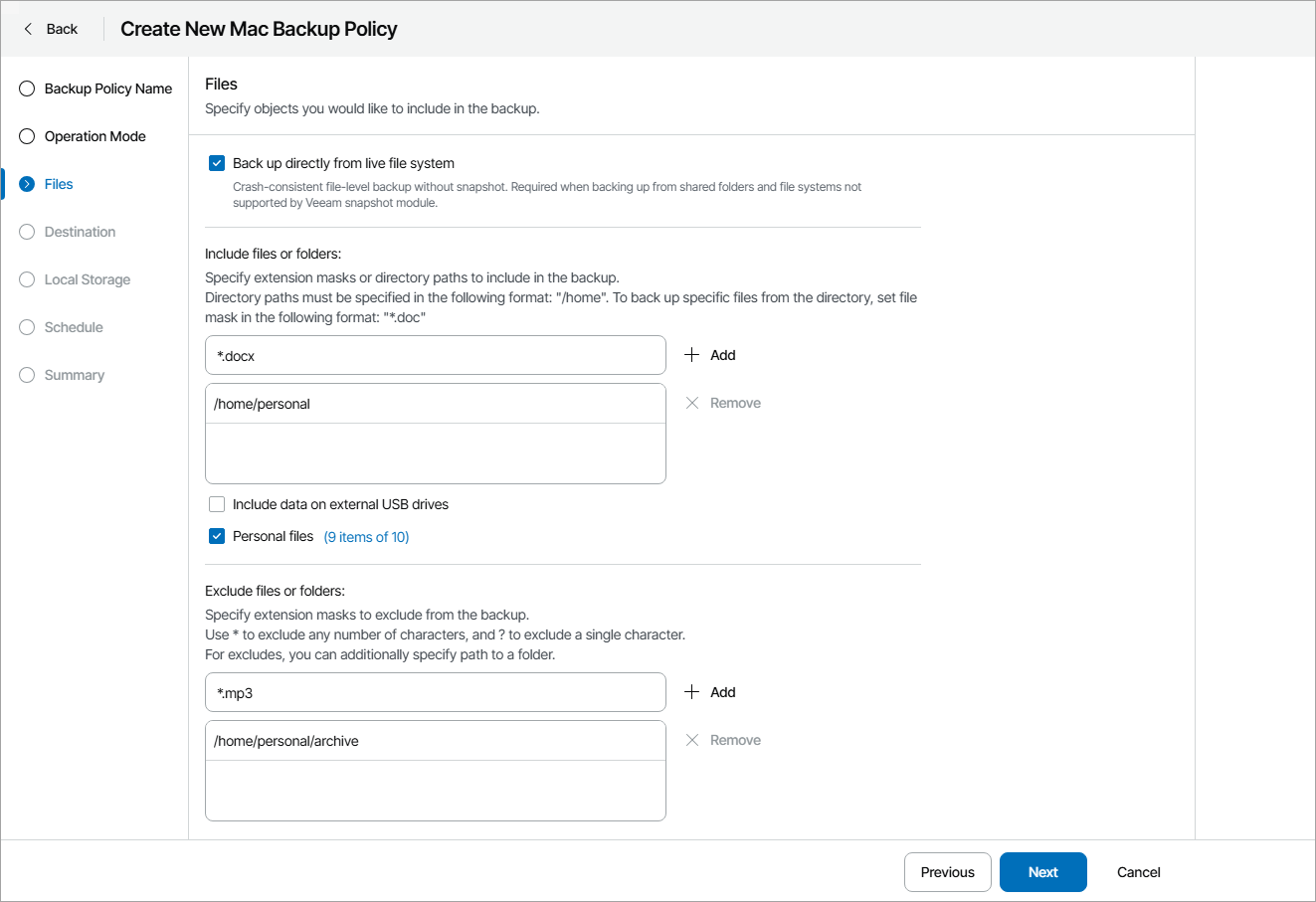1316x902 pixels.
Task: Click the plus icon beside include mask field
Action: pyautogui.click(x=692, y=355)
